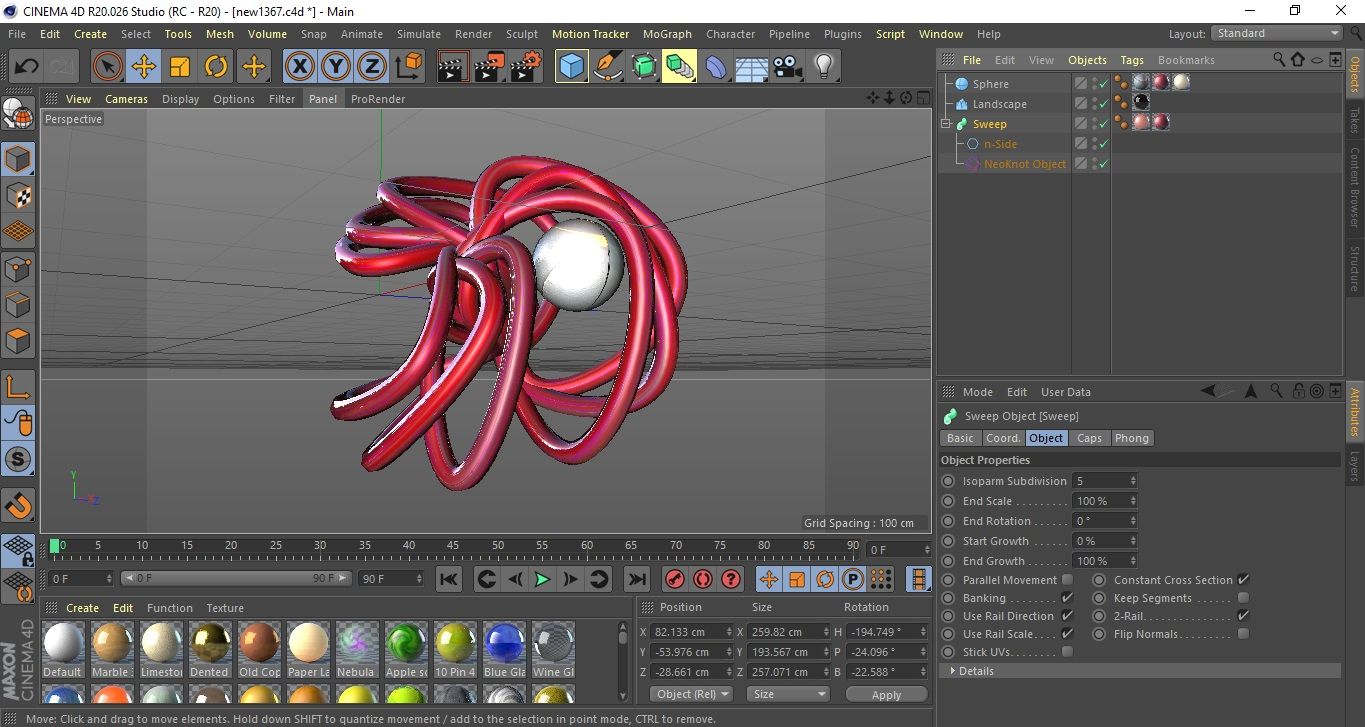Make object editable icon
Screen dimensions: 1365x727
(x=18, y=115)
